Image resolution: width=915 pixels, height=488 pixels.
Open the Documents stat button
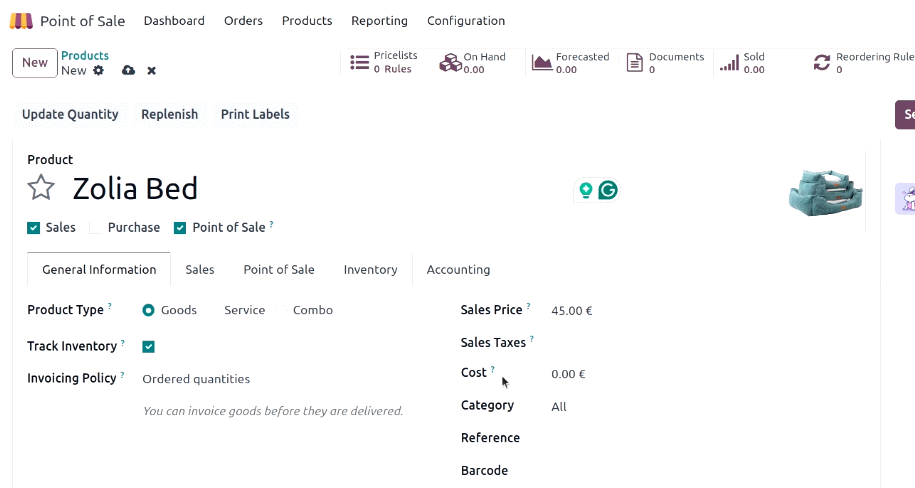coord(665,62)
